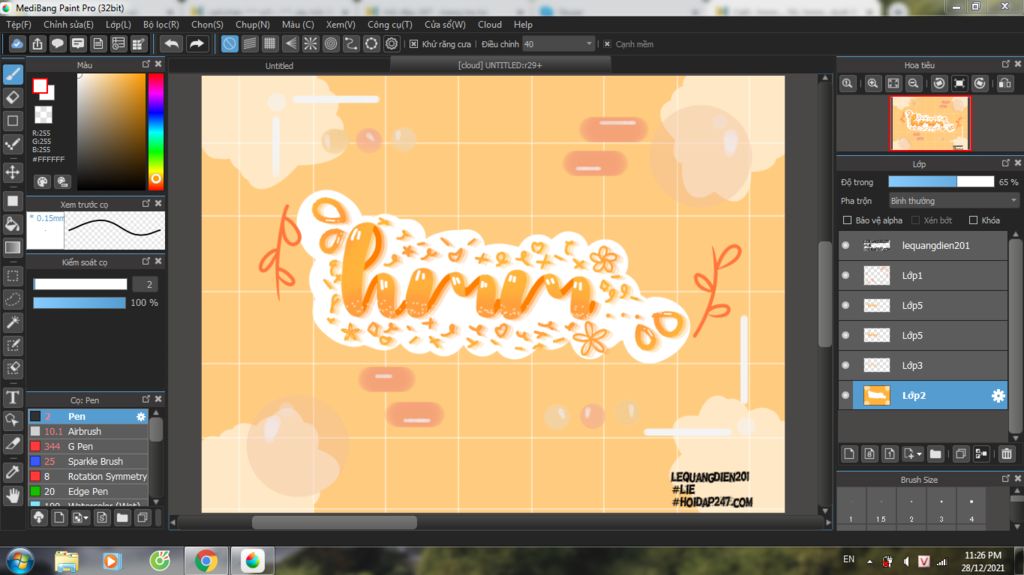1024x575 pixels.
Task: Pop out the Màu color panel
Action: (x=146, y=65)
